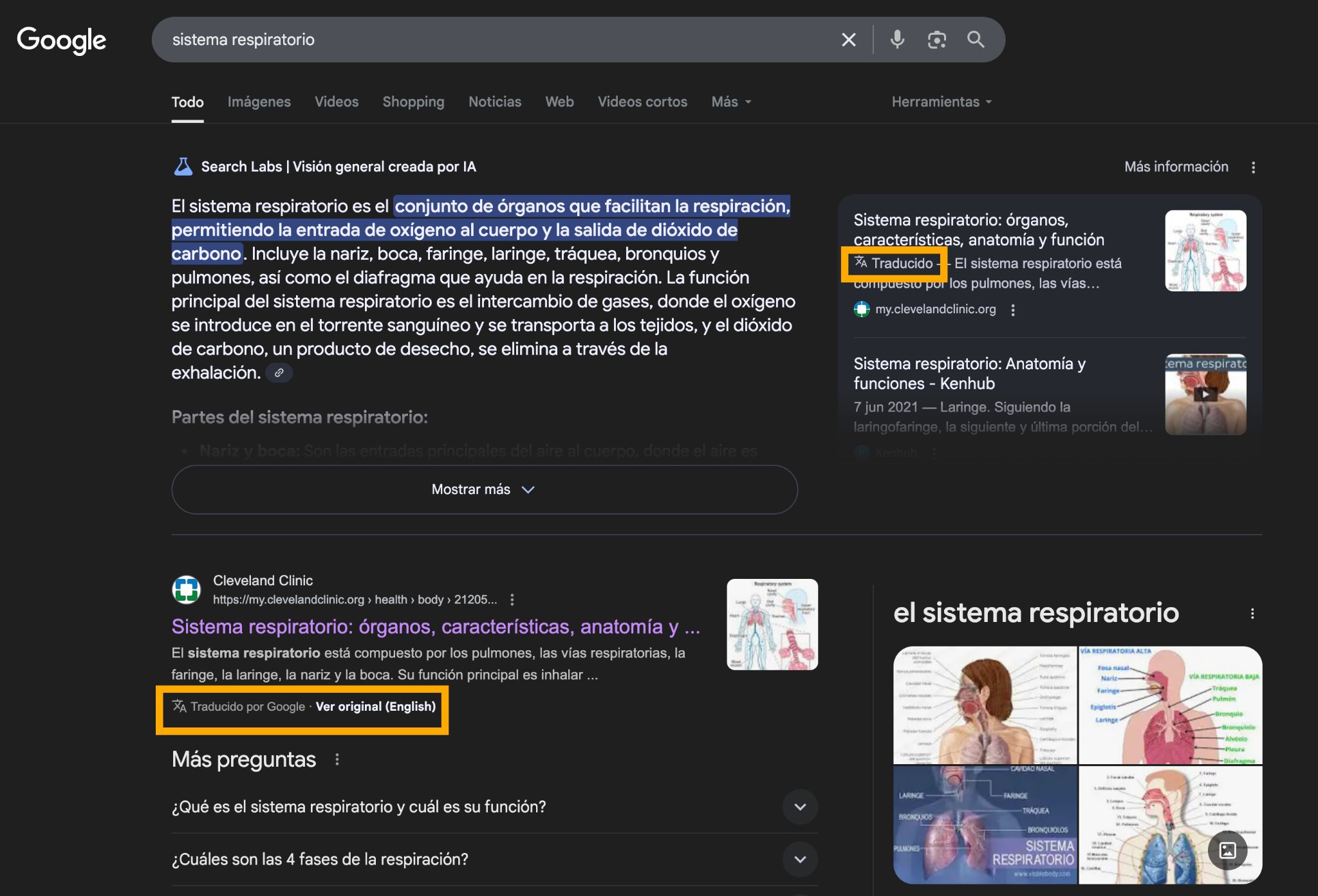1318x896 pixels.
Task: Open Más preguntas three-dot menu
Action: [337, 760]
